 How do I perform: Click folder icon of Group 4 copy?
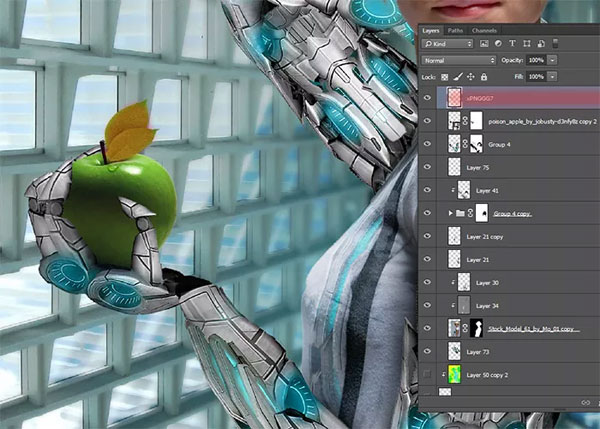coord(461,213)
